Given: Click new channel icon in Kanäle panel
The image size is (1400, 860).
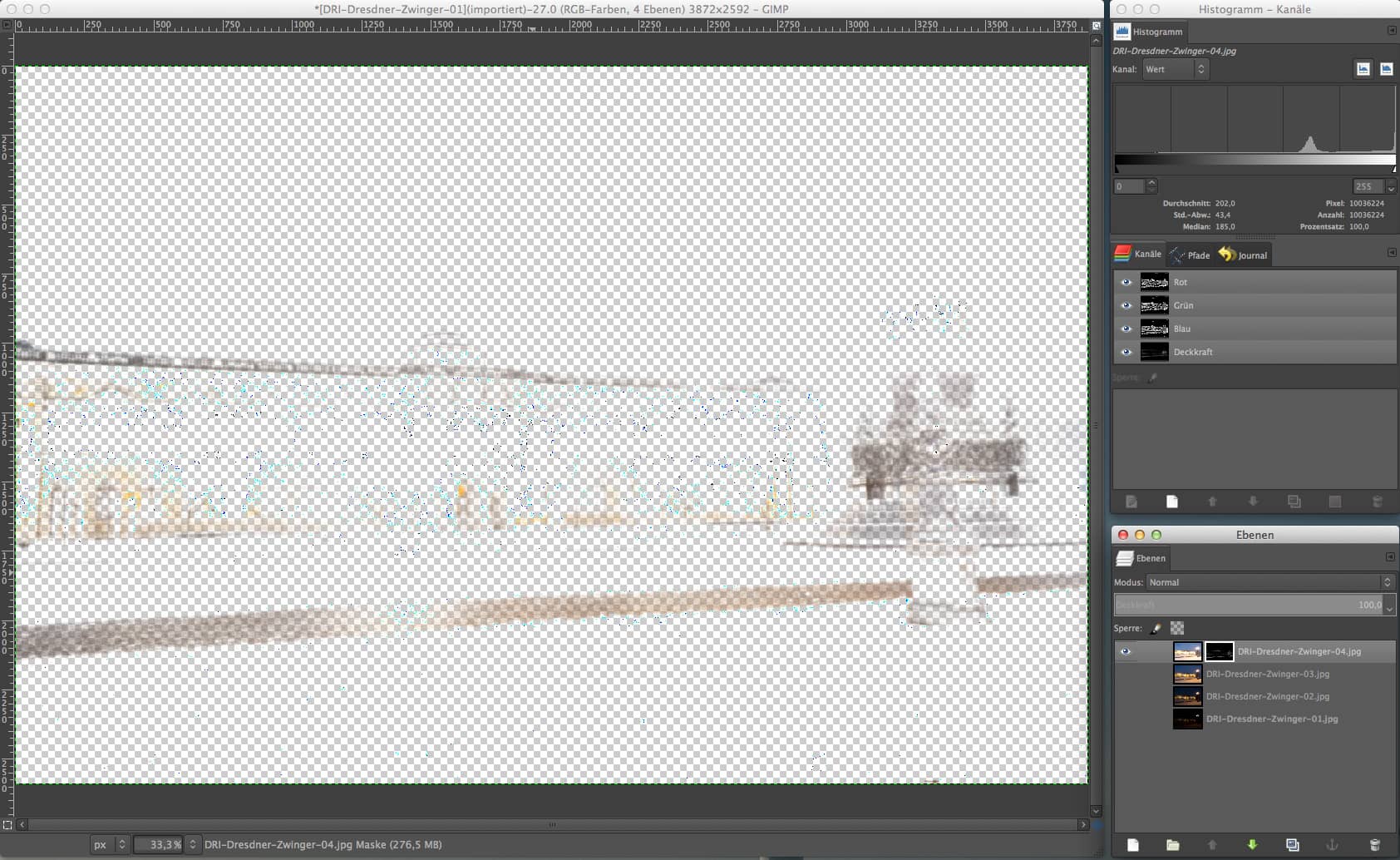Looking at the screenshot, I should pos(1171,502).
